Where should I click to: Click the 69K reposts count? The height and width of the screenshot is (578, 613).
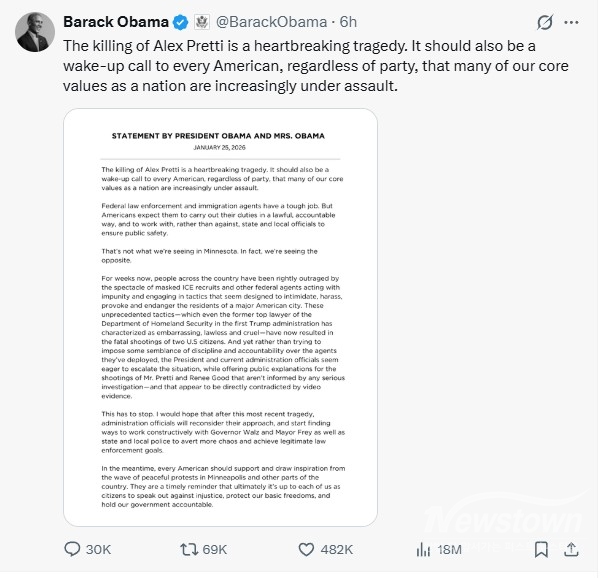(215, 549)
